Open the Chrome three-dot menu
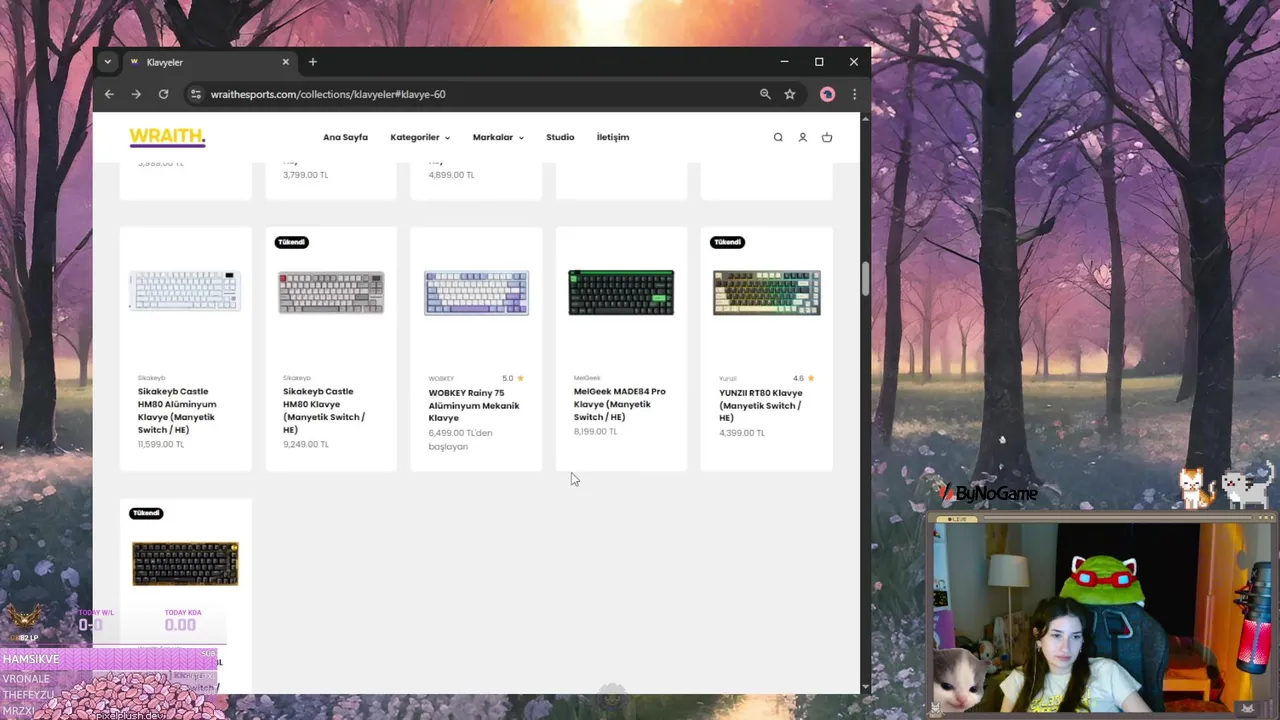 pyautogui.click(x=854, y=94)
